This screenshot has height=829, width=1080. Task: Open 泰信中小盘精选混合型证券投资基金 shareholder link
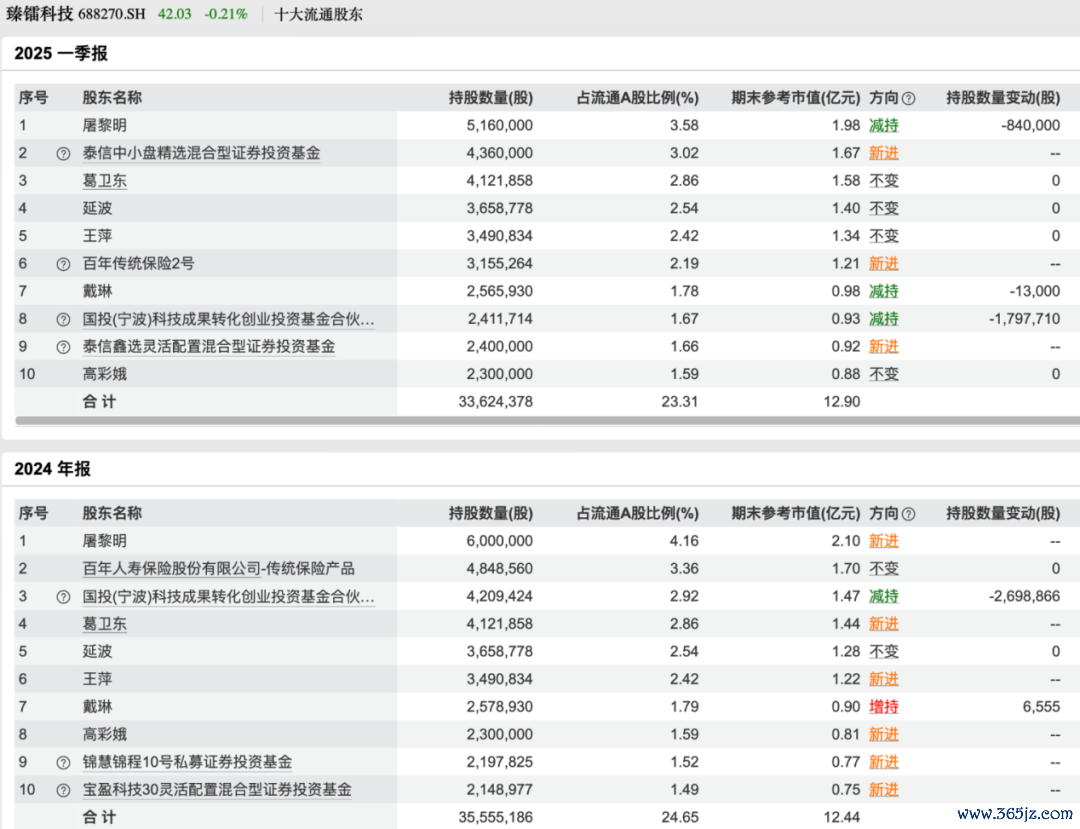point(201,153)
